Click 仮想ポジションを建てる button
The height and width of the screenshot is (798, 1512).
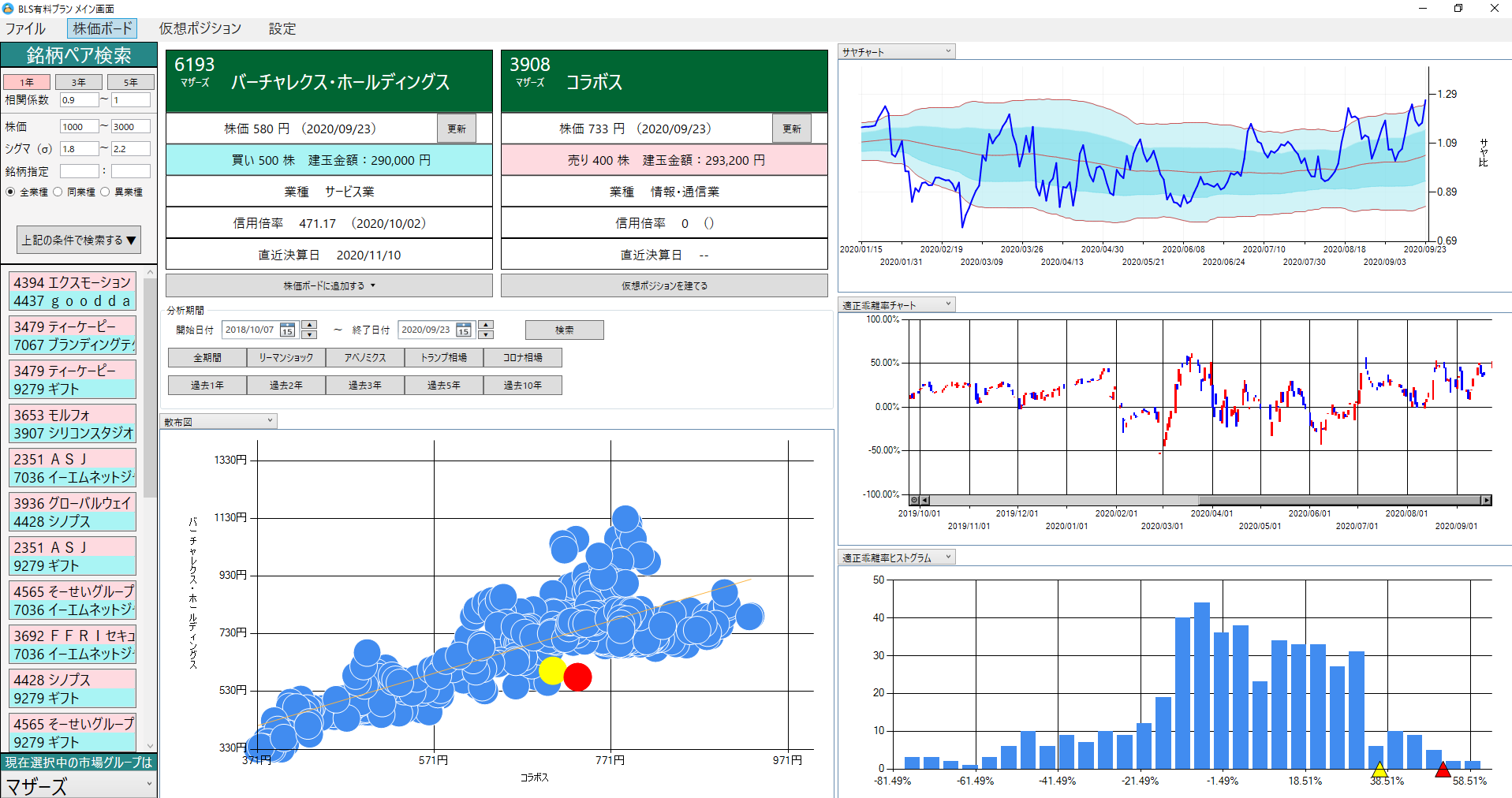pyautogui.click(x=663, y=285)
